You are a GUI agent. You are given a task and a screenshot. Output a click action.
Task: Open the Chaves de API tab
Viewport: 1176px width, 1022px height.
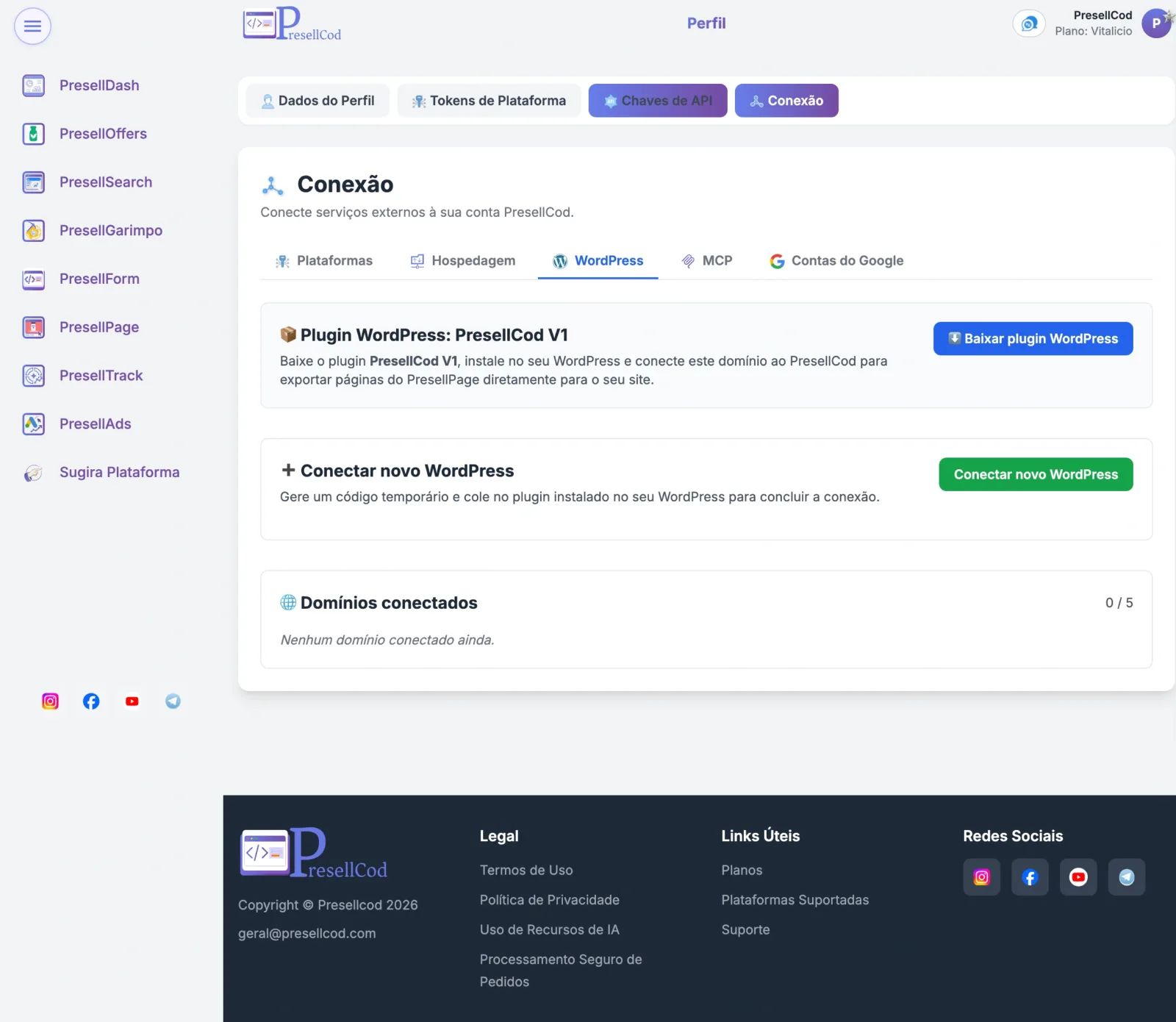(x=658, y=101)
